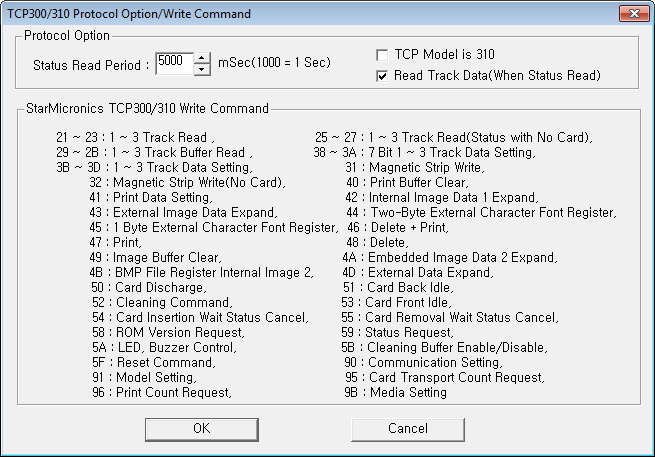Increase Status Read Period with up arrow
Viewport: 655px width, 457px height.
(202, 58)
